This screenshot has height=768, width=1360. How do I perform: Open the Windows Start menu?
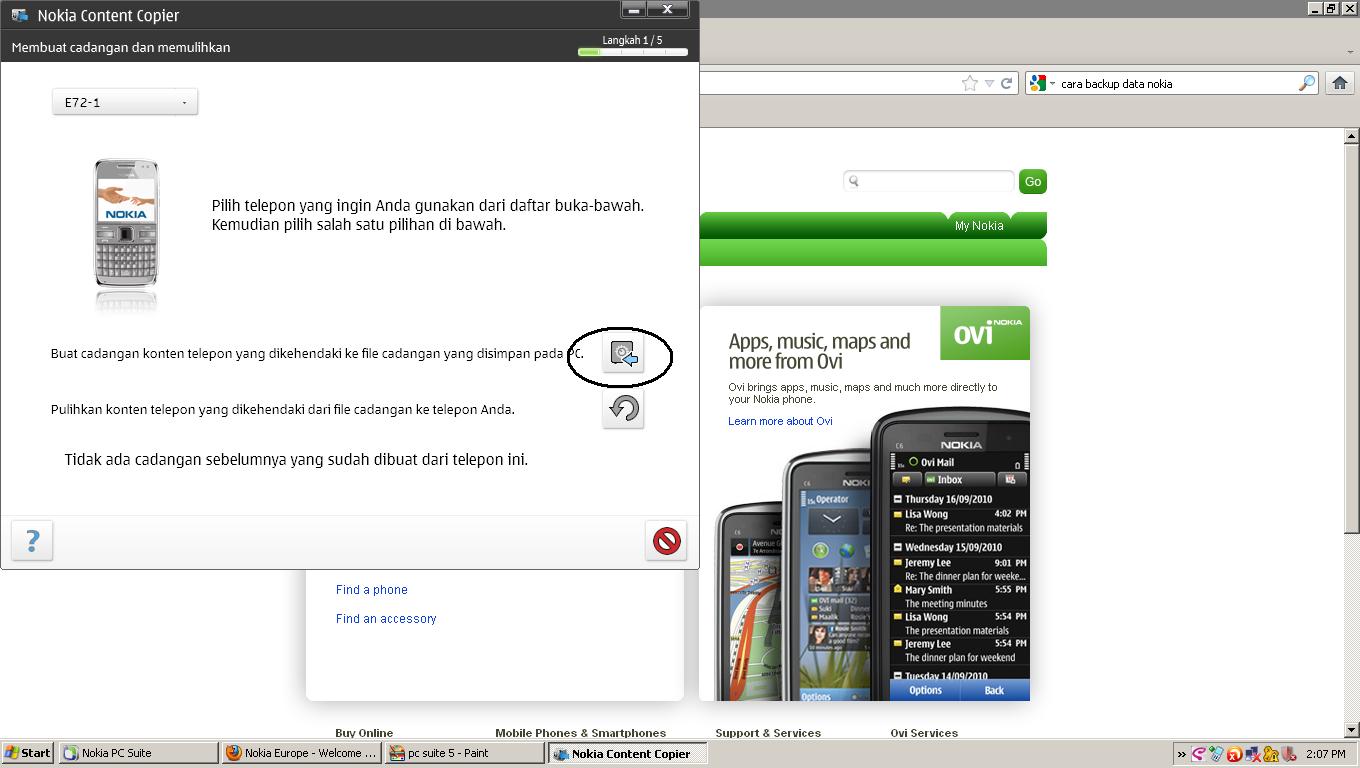point(27,753)
